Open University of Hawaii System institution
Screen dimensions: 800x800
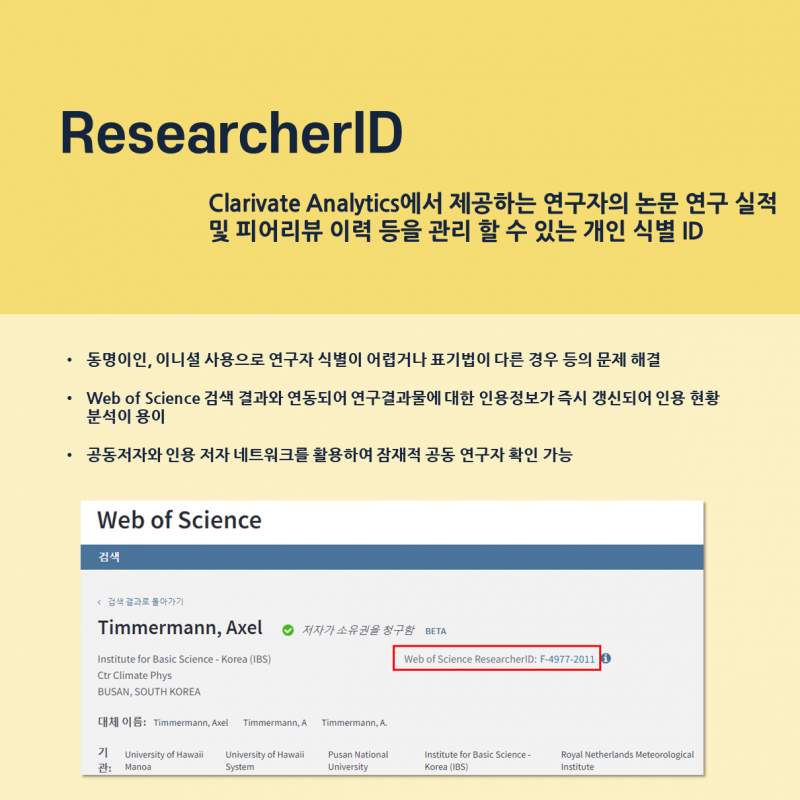[x=265, y=760]
